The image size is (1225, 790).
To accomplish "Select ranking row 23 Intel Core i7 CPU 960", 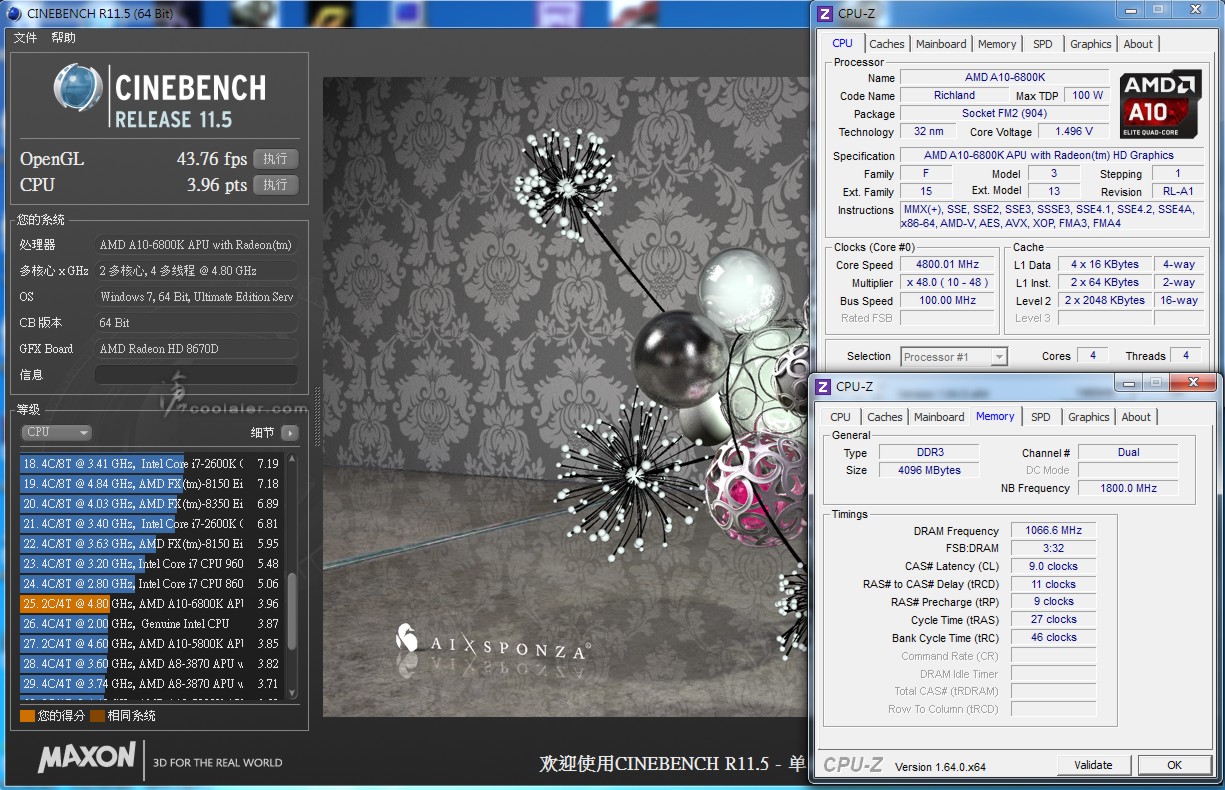I will pos(152,564).
